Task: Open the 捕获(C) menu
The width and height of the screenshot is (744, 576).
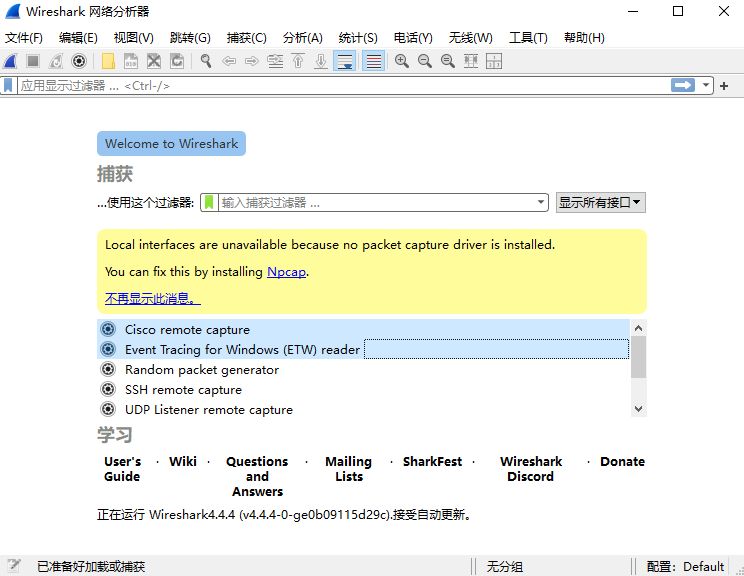Action: (x=247, y=37)
